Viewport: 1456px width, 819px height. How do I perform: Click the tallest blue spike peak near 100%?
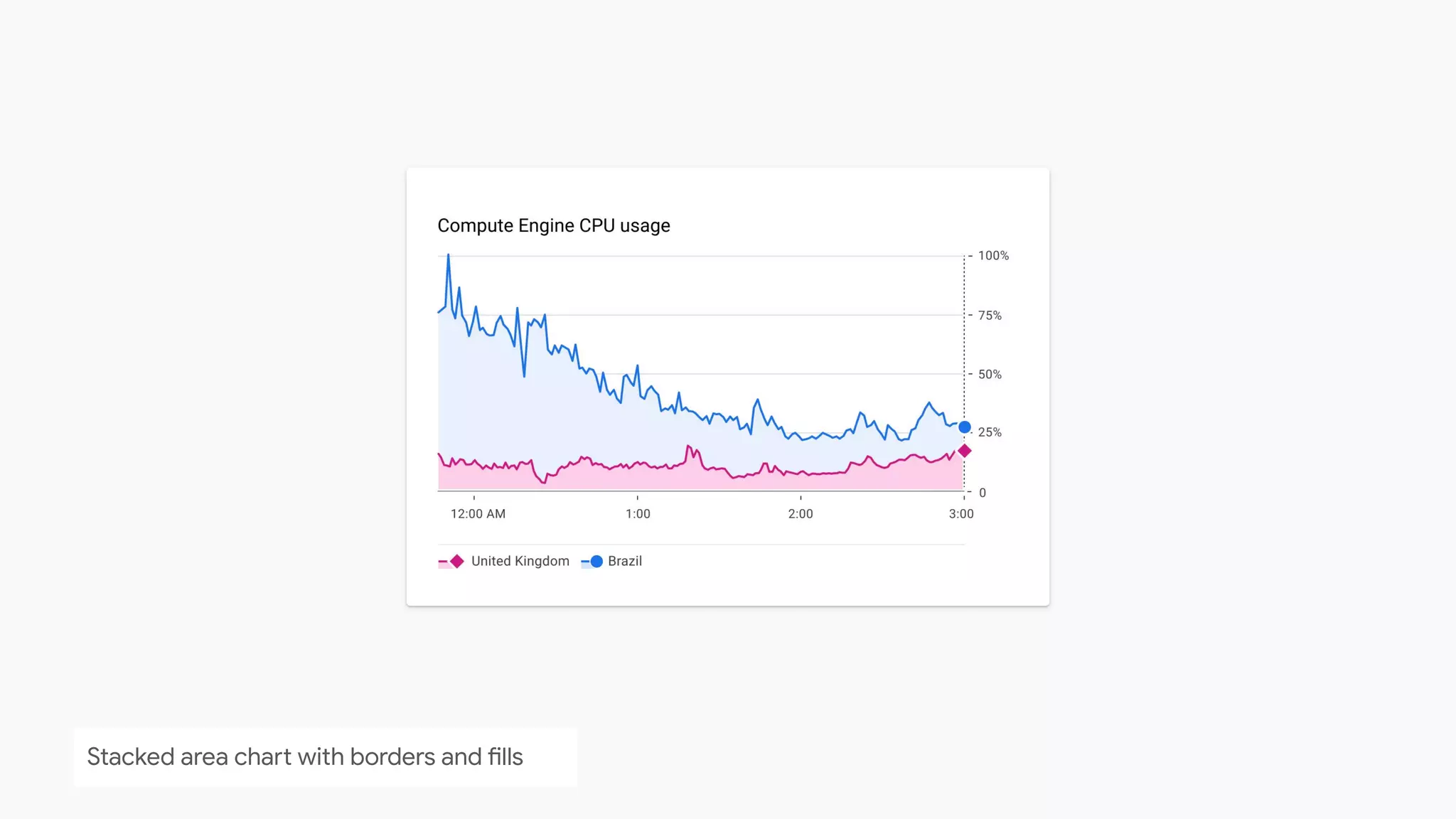point(448,256)
